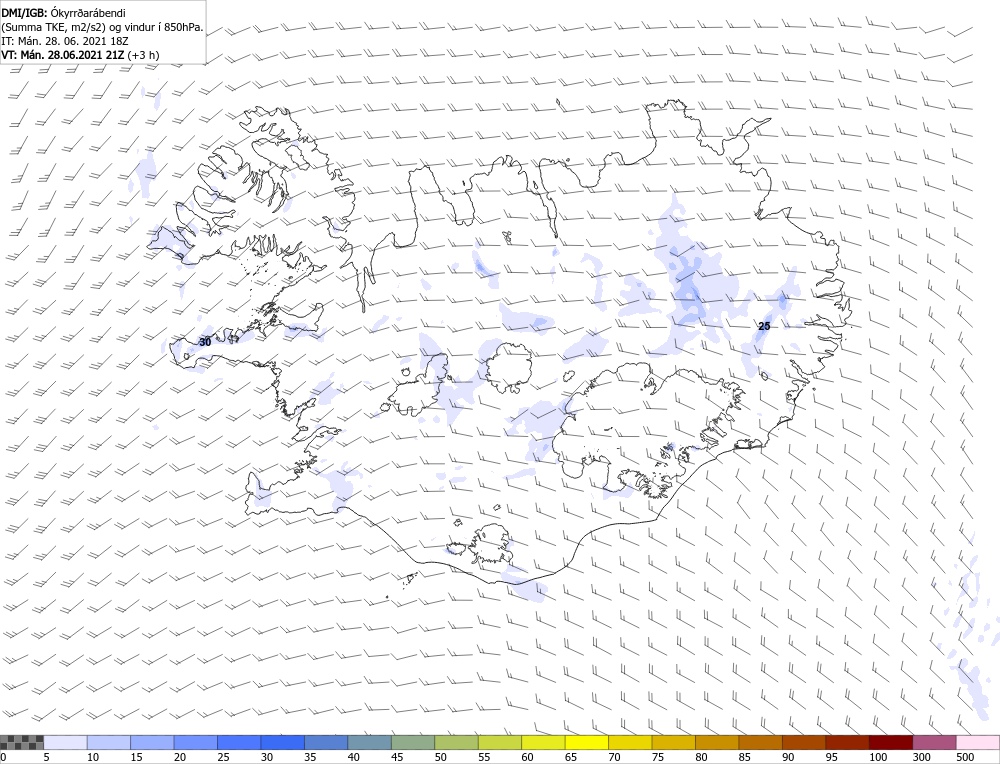Image resolution: width=1000 pixels, height=764 pixels.
Task: Click the 35-40 steel blue legend swatch
Action: pos(326,742)
